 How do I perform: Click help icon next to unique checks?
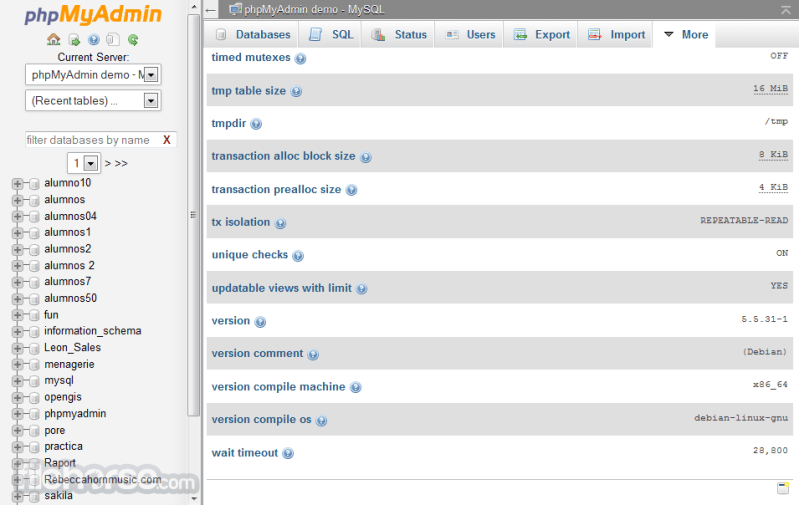(298, 256)
